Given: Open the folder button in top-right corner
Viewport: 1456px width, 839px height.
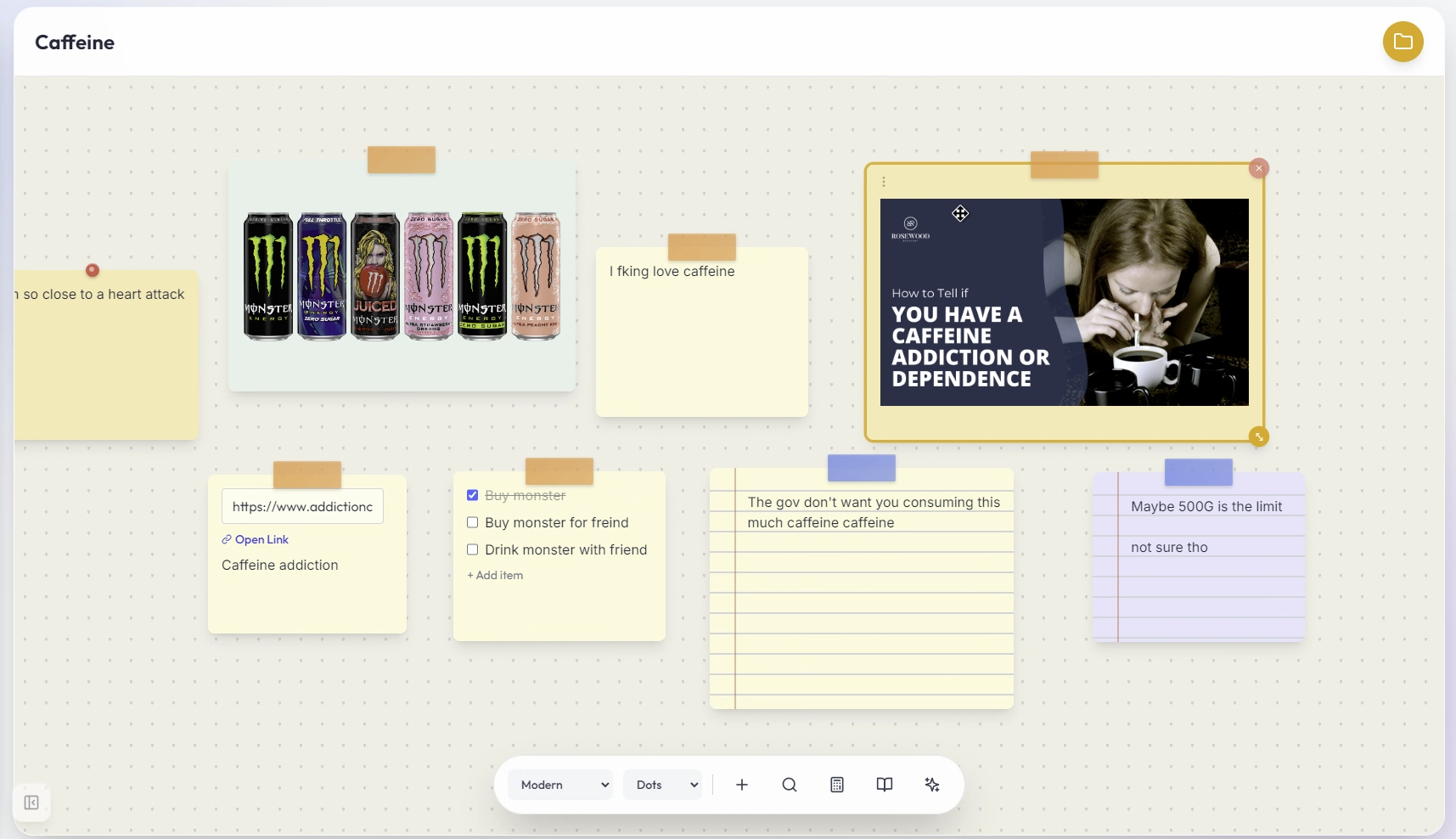Looking at the screenshot, I should (1403, 42).
